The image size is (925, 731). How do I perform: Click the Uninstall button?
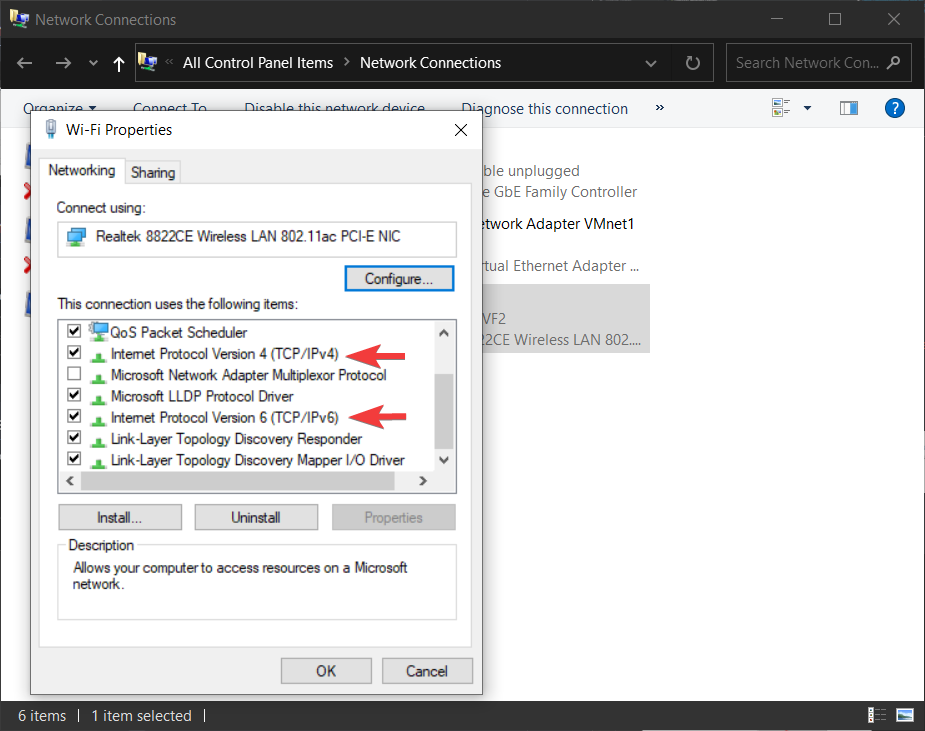pyautogui.click(x=256, y=517)
